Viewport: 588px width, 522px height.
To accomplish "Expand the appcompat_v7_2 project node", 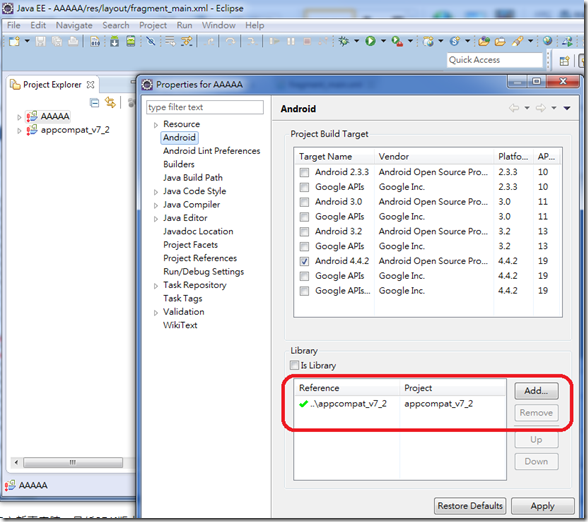I will pyautogui.click(x=19, y=131).
